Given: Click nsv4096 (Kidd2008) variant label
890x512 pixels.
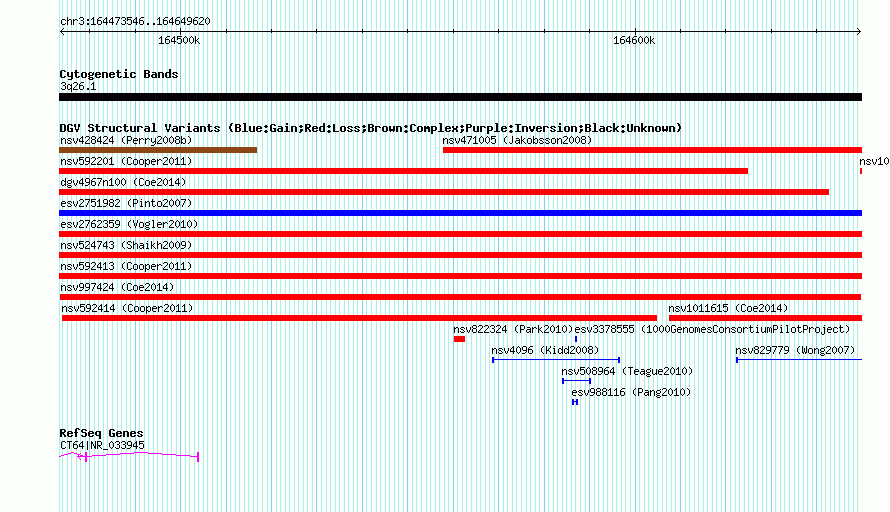Looking at the screenshot, I should (545, 350).
